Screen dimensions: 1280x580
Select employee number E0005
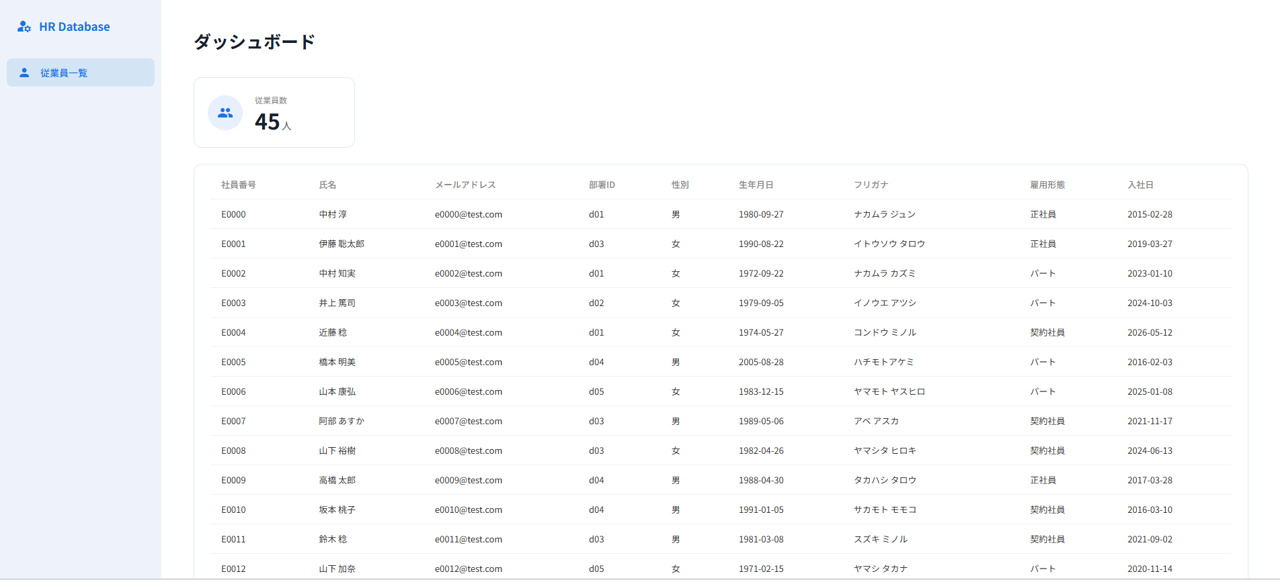click(x=233, y=362)
